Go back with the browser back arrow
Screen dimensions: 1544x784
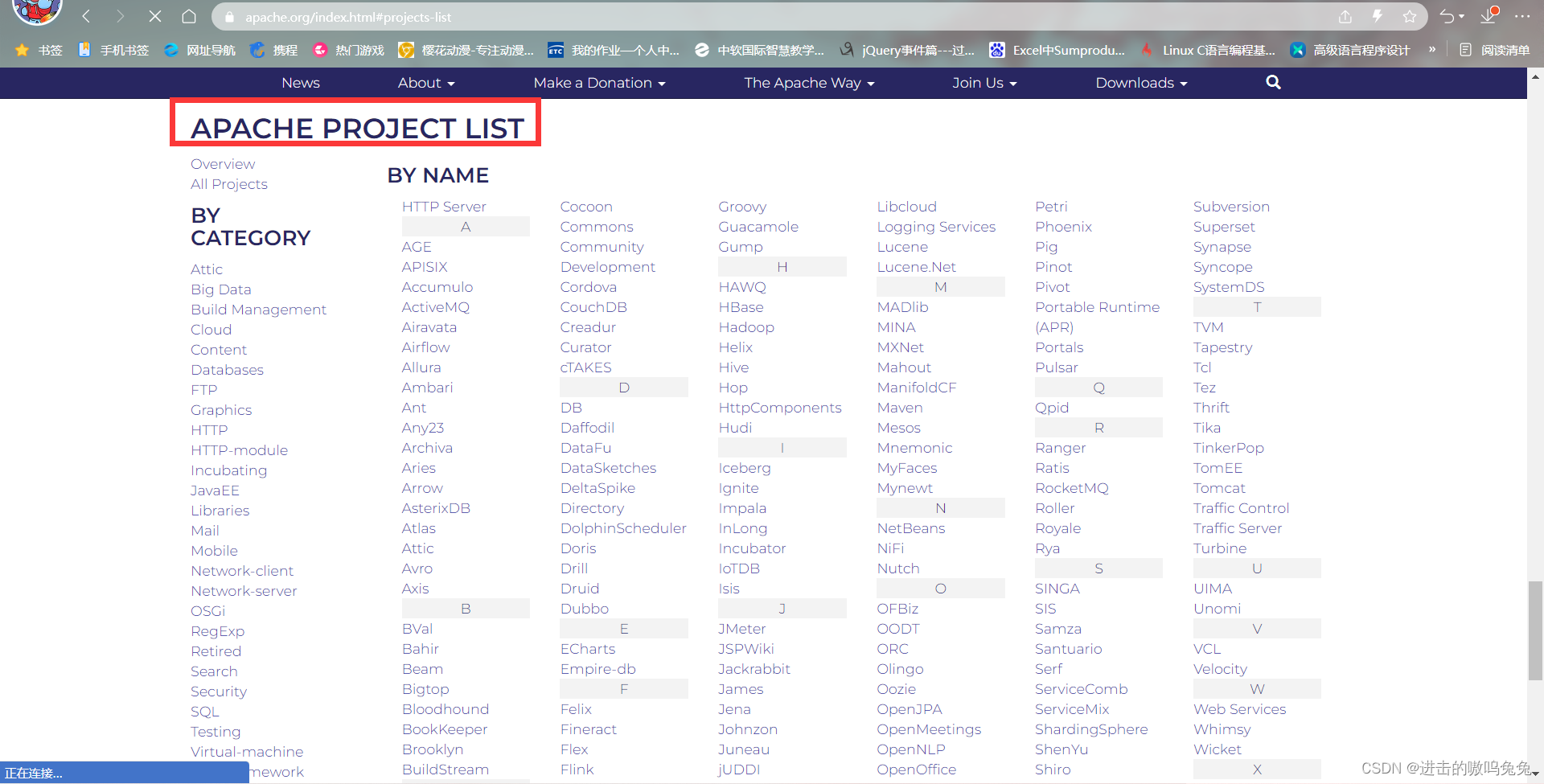(x=86, y=16)
